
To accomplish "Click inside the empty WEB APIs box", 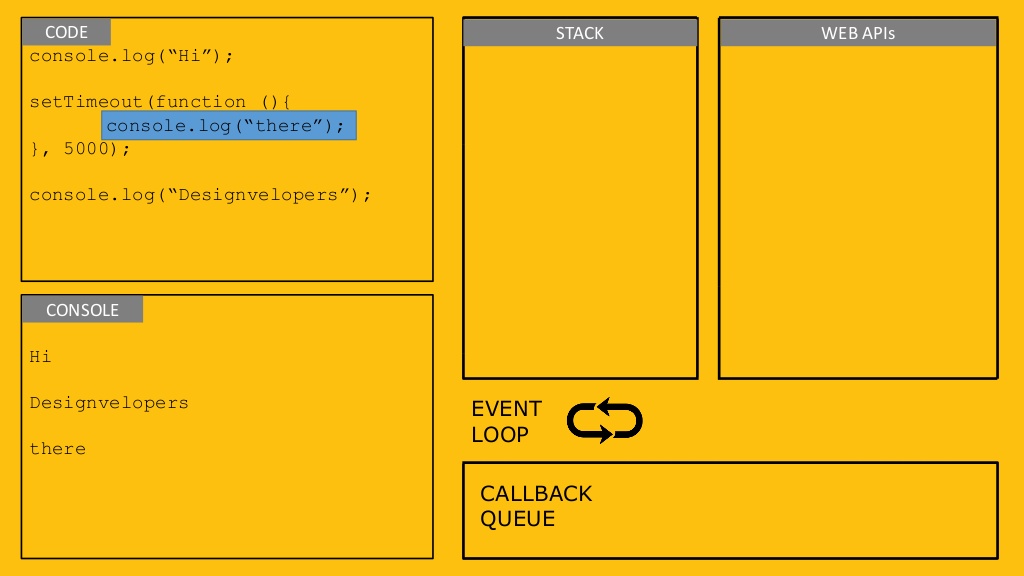I will [x=858, y=212].
